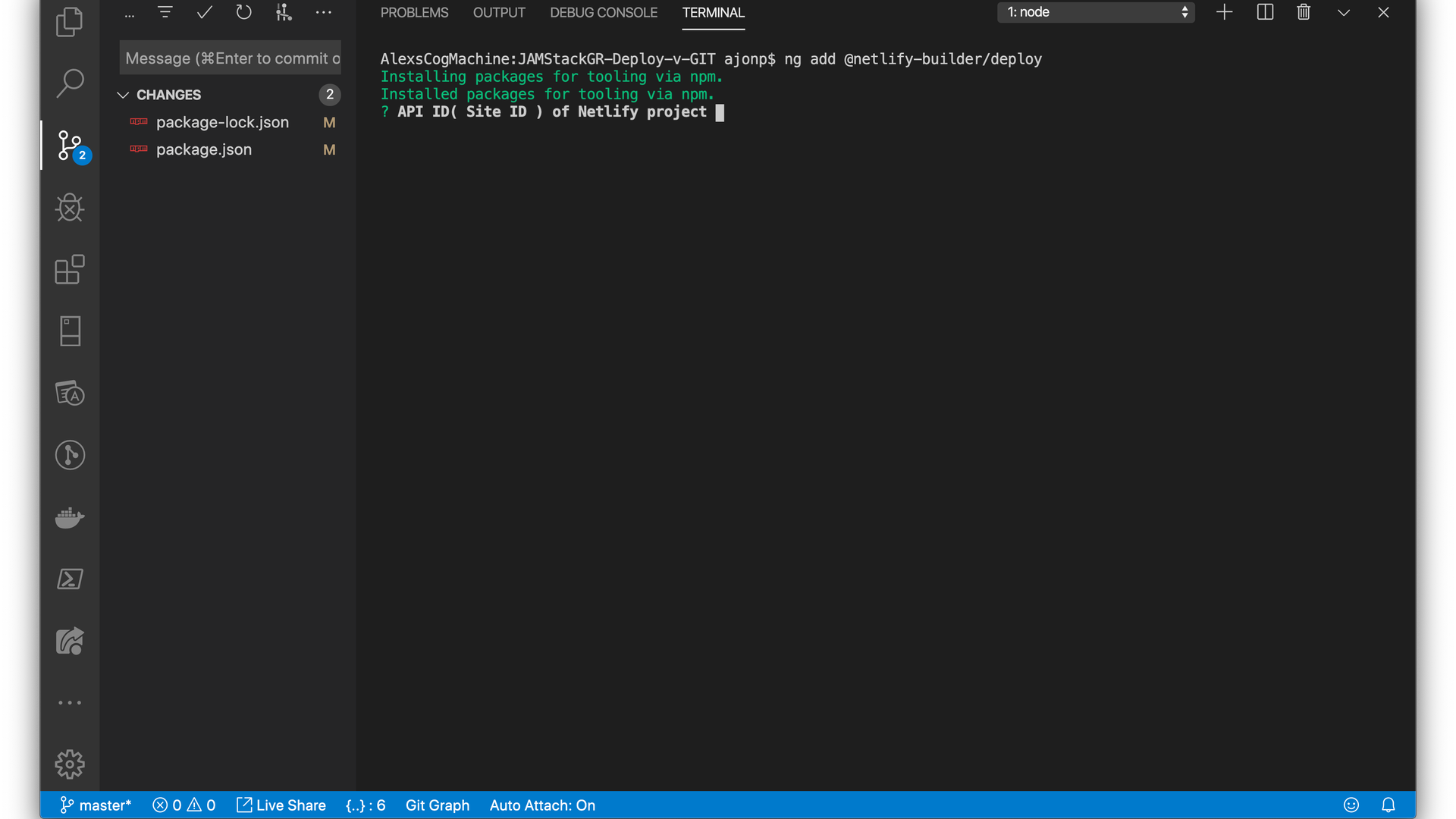Collapse the CHANGES section chevron
1456x819 pixels.
tap(123, 95)
